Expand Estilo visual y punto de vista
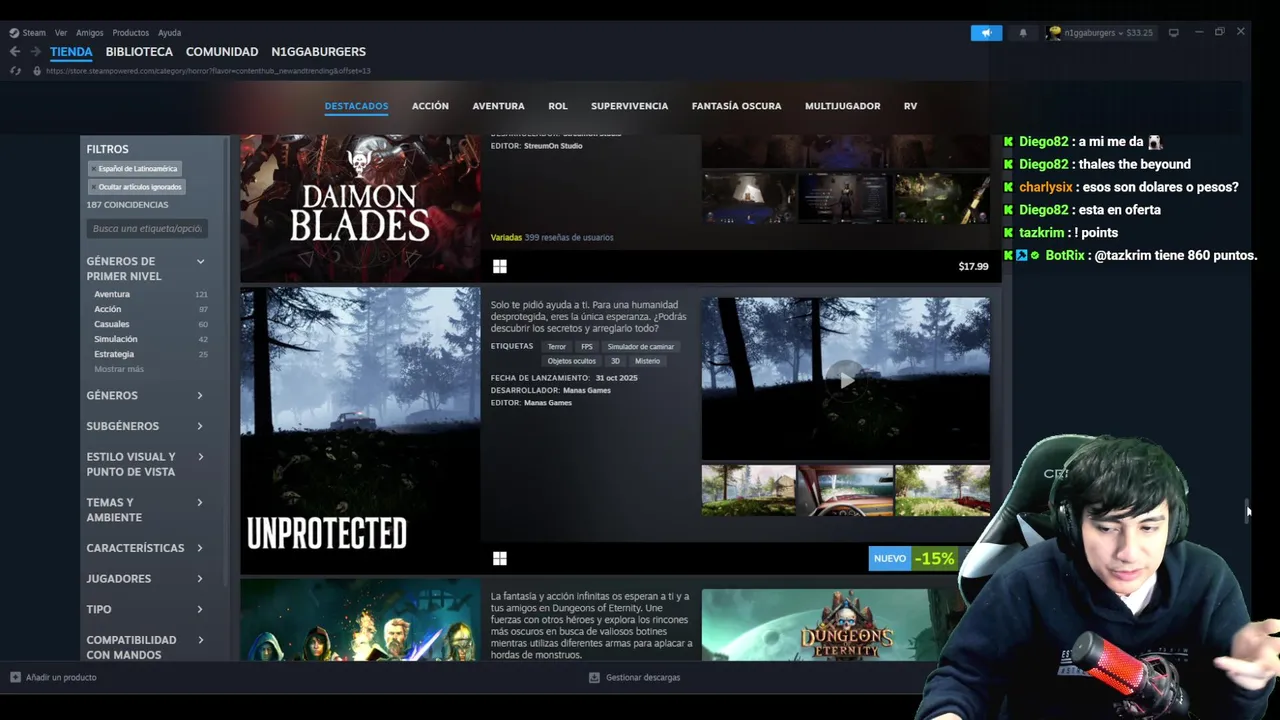1280x720 pixels. click(x=200, y=457)
